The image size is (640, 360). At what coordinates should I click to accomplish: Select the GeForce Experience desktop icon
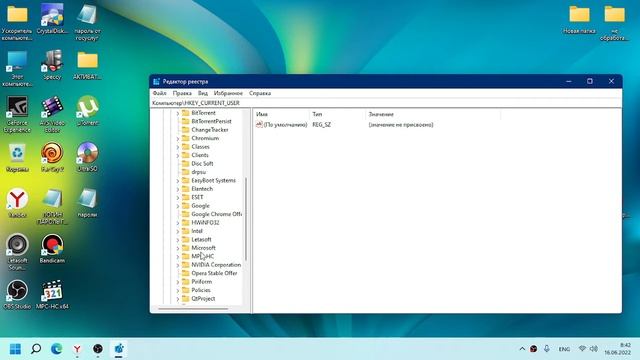point(17,114)
